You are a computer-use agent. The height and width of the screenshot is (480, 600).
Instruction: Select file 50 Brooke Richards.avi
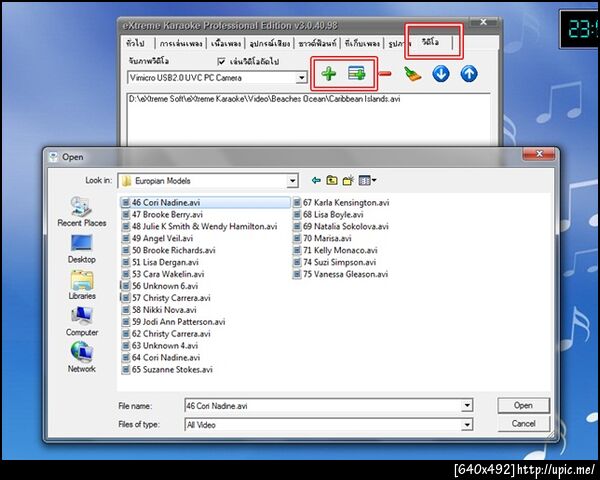tap(169, 250)
